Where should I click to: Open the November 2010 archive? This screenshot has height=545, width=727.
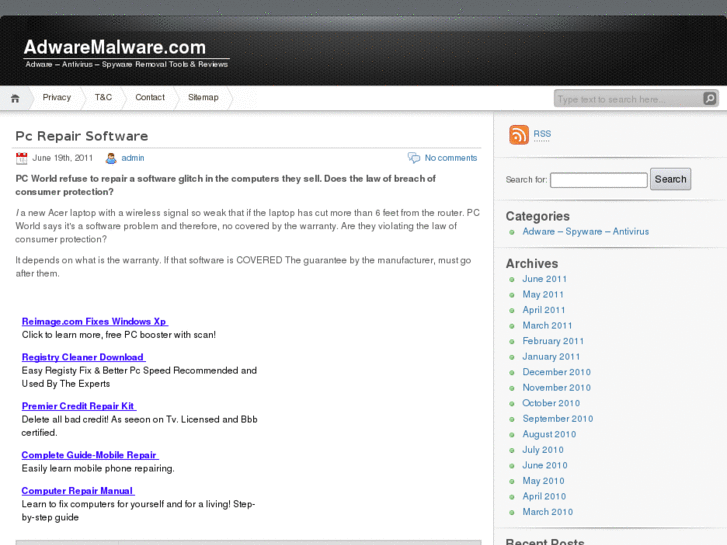[x=557, y=388]
